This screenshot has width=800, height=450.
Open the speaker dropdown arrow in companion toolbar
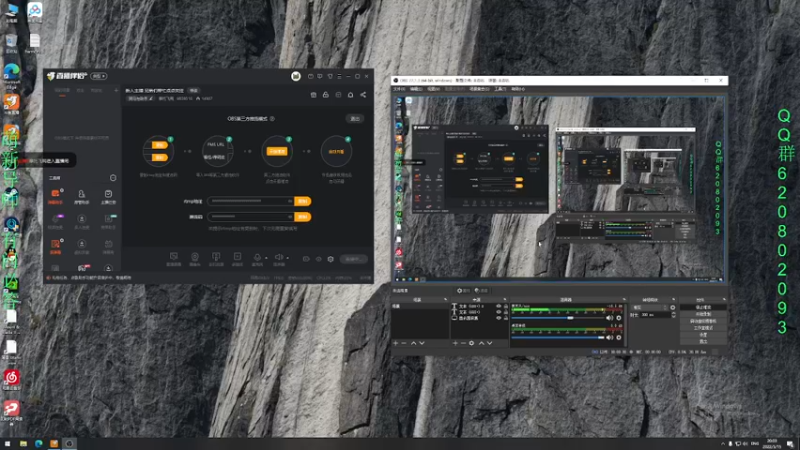click(x=288, y=258)
